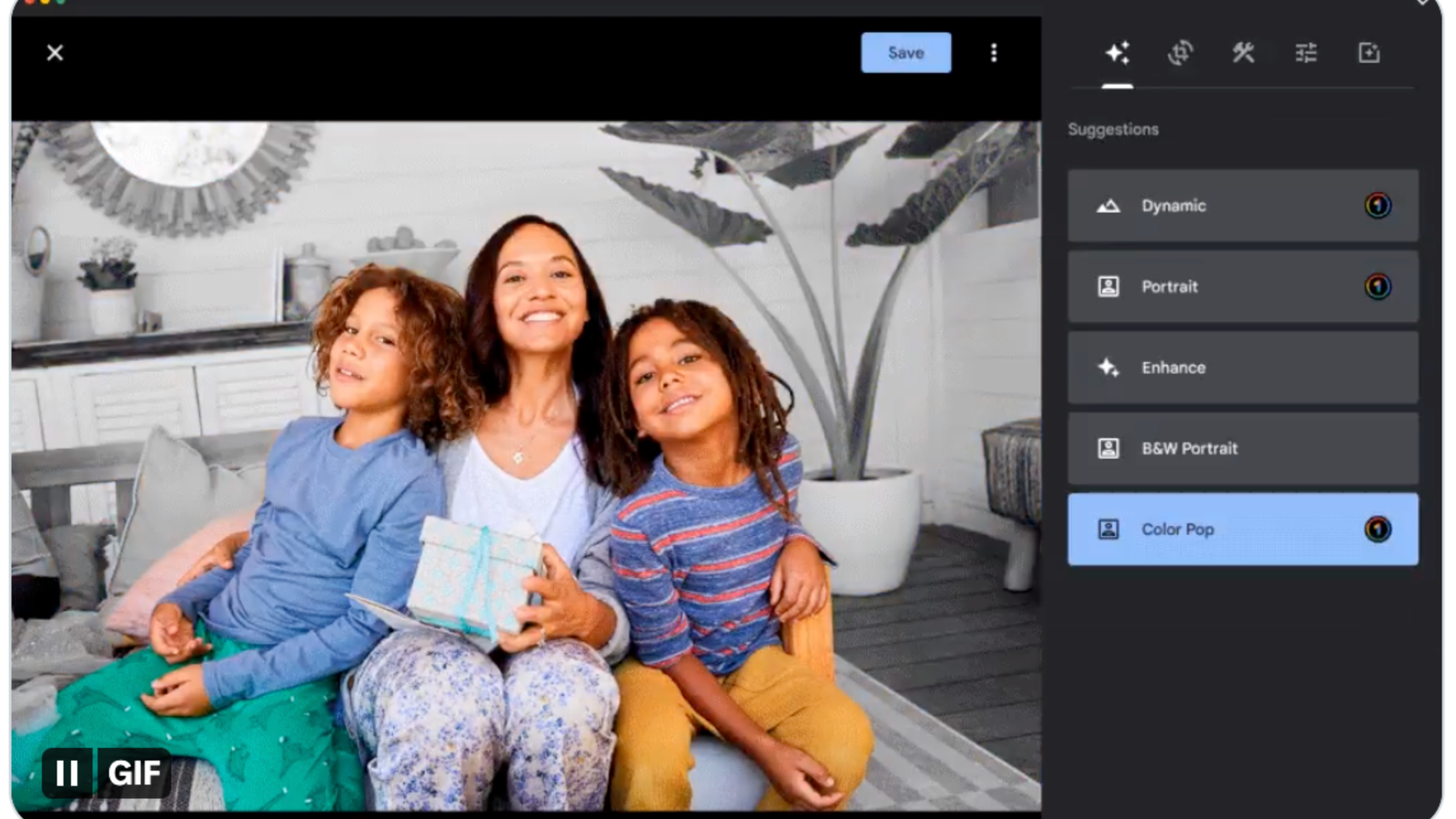
Task: Switch to the Suggestions sparkle tab
Action: pos(1117,53)
